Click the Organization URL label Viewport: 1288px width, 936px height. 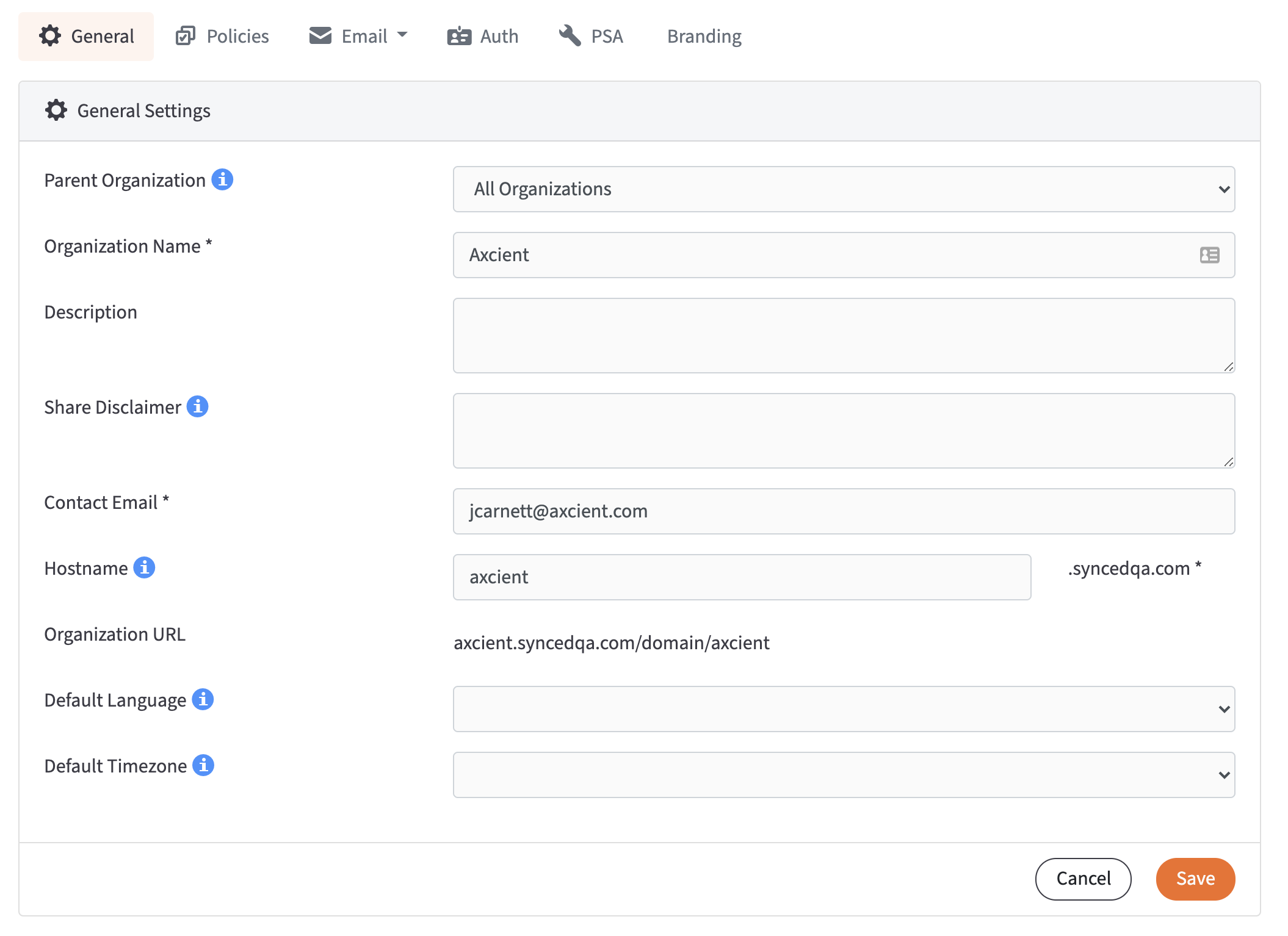(x=115, y=634)
